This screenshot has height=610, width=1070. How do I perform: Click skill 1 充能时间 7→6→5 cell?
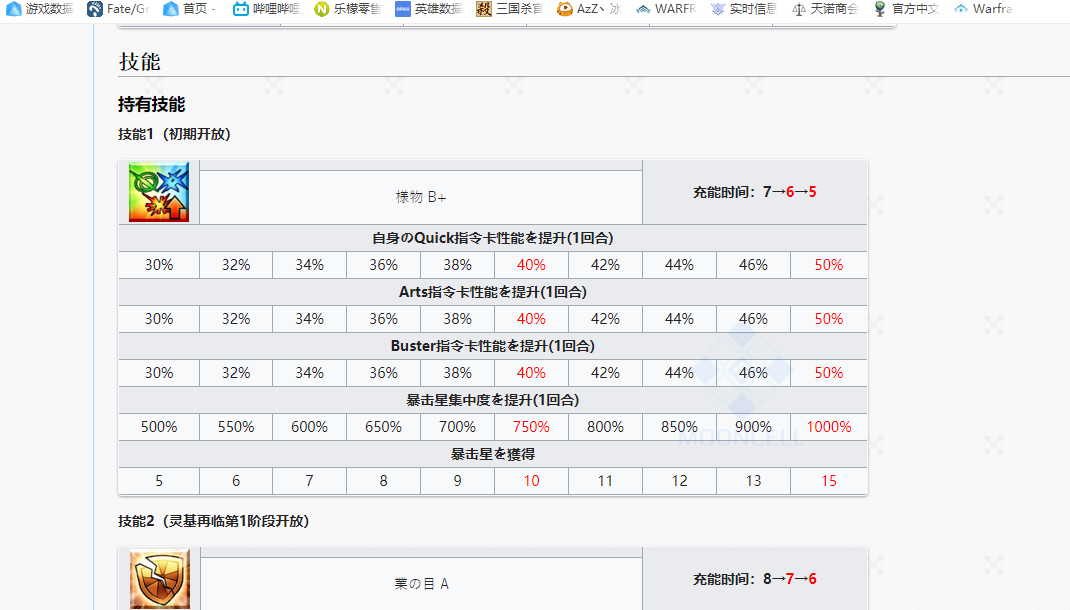point(755,192)
